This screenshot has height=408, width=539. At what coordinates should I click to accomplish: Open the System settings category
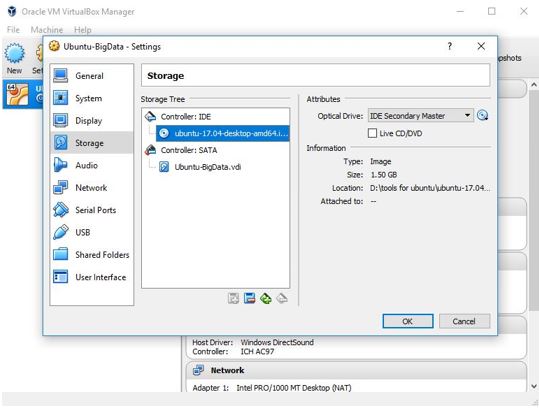(x=91, y=98)
